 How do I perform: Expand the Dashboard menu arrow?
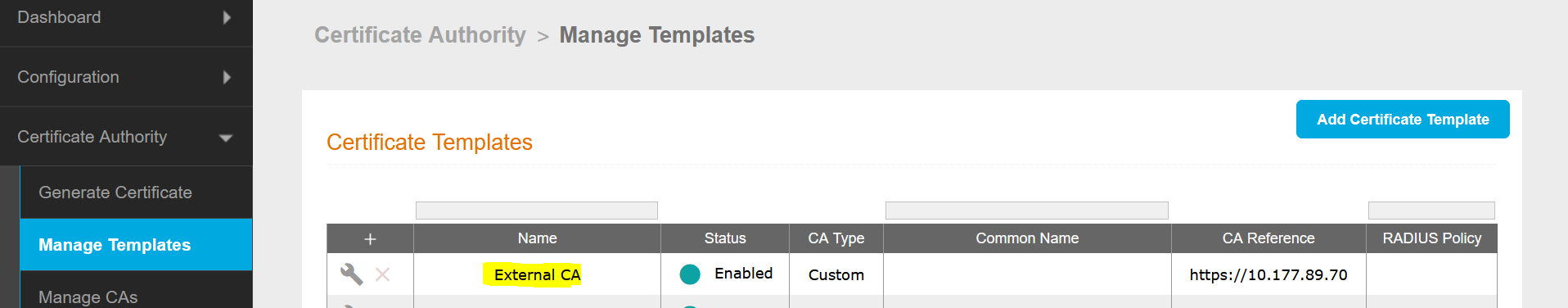(227, 17)
